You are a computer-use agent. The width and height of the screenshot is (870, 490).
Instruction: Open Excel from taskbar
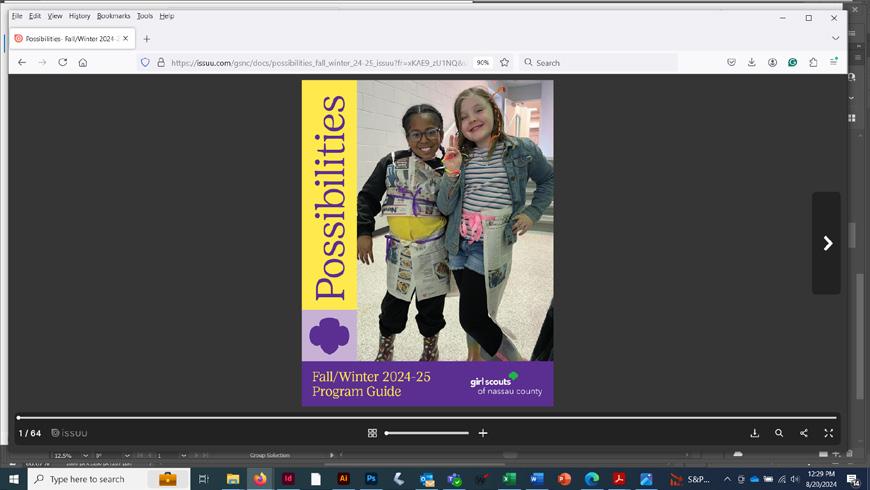pyautogui.click(x=509, y=479)
